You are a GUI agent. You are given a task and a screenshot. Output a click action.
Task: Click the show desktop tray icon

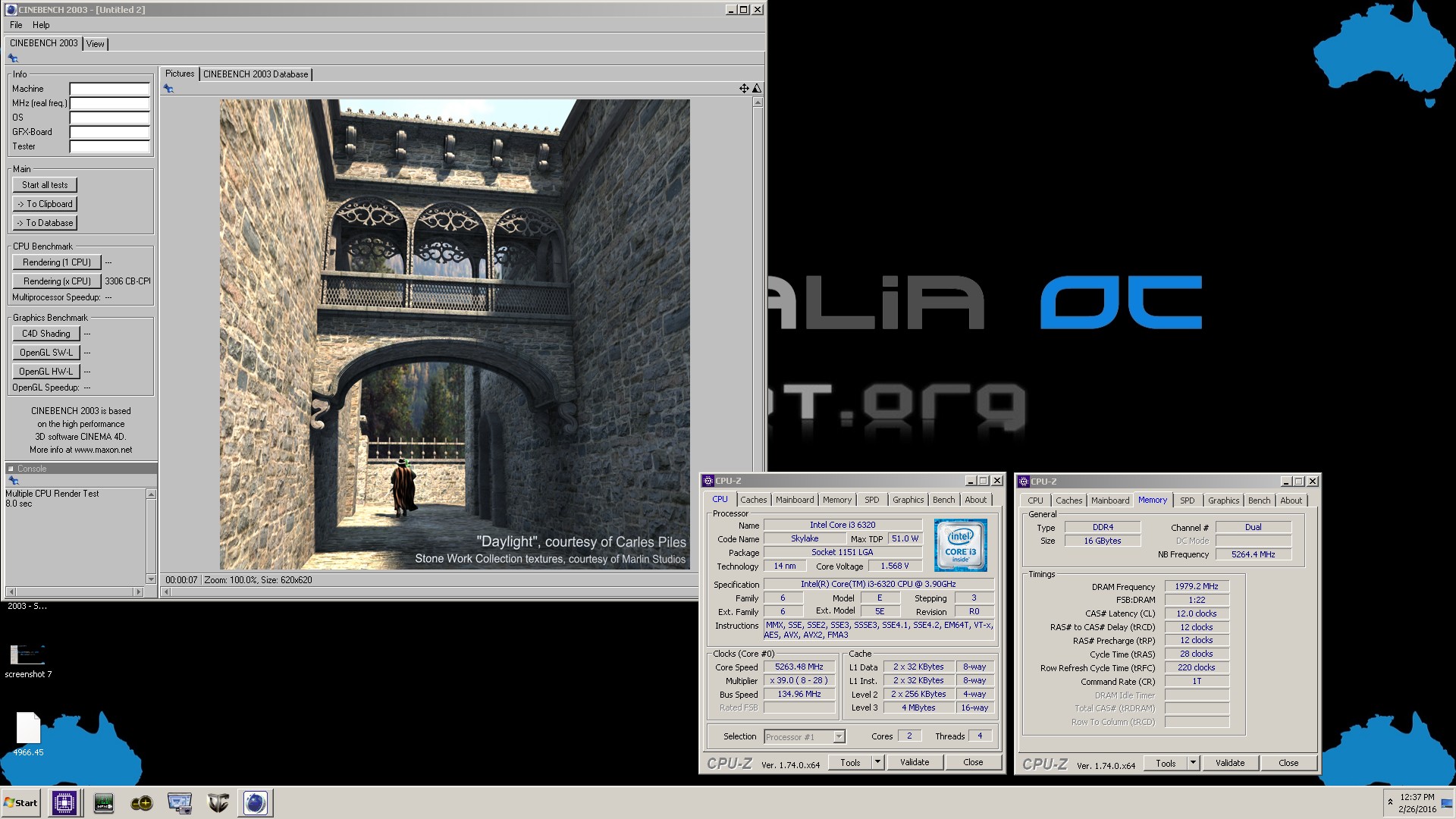point(1447,804)
